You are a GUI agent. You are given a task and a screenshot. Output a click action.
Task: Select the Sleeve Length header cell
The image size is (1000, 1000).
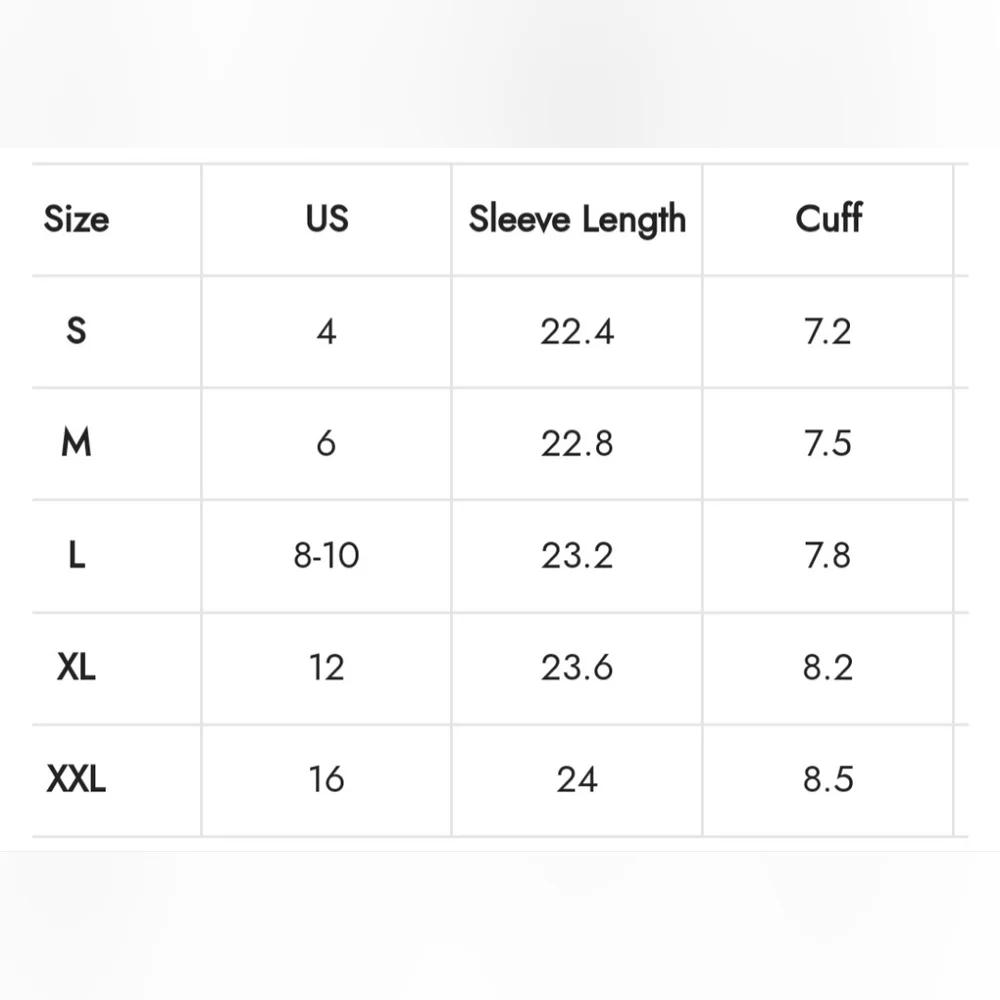577,220
